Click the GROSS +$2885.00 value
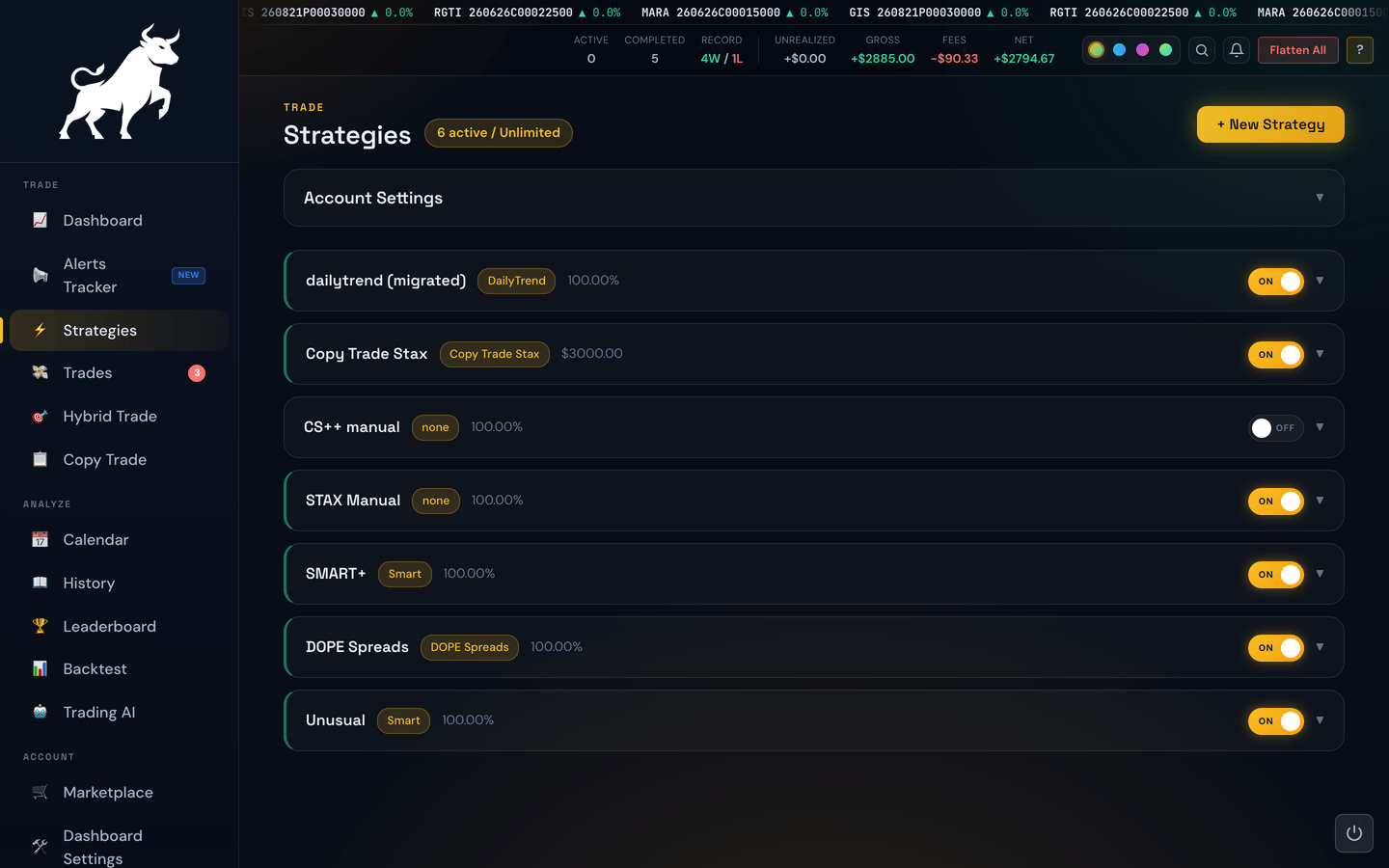Screen dimensions: 1389x868 tap(883, 59)
